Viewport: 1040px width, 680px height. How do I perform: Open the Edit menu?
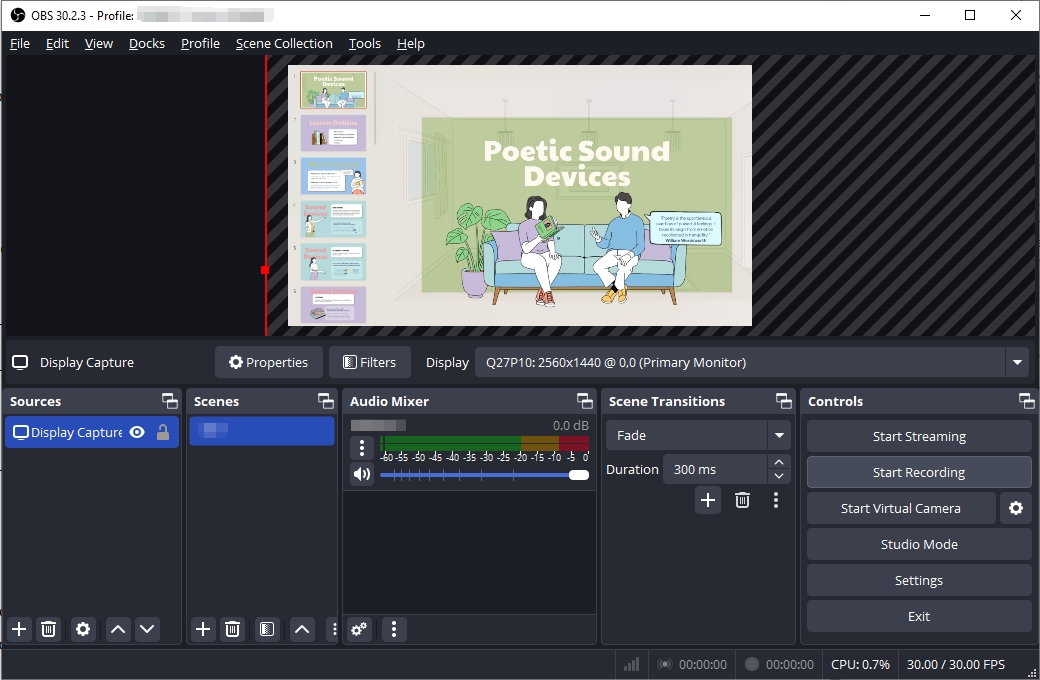pos(57,43)
